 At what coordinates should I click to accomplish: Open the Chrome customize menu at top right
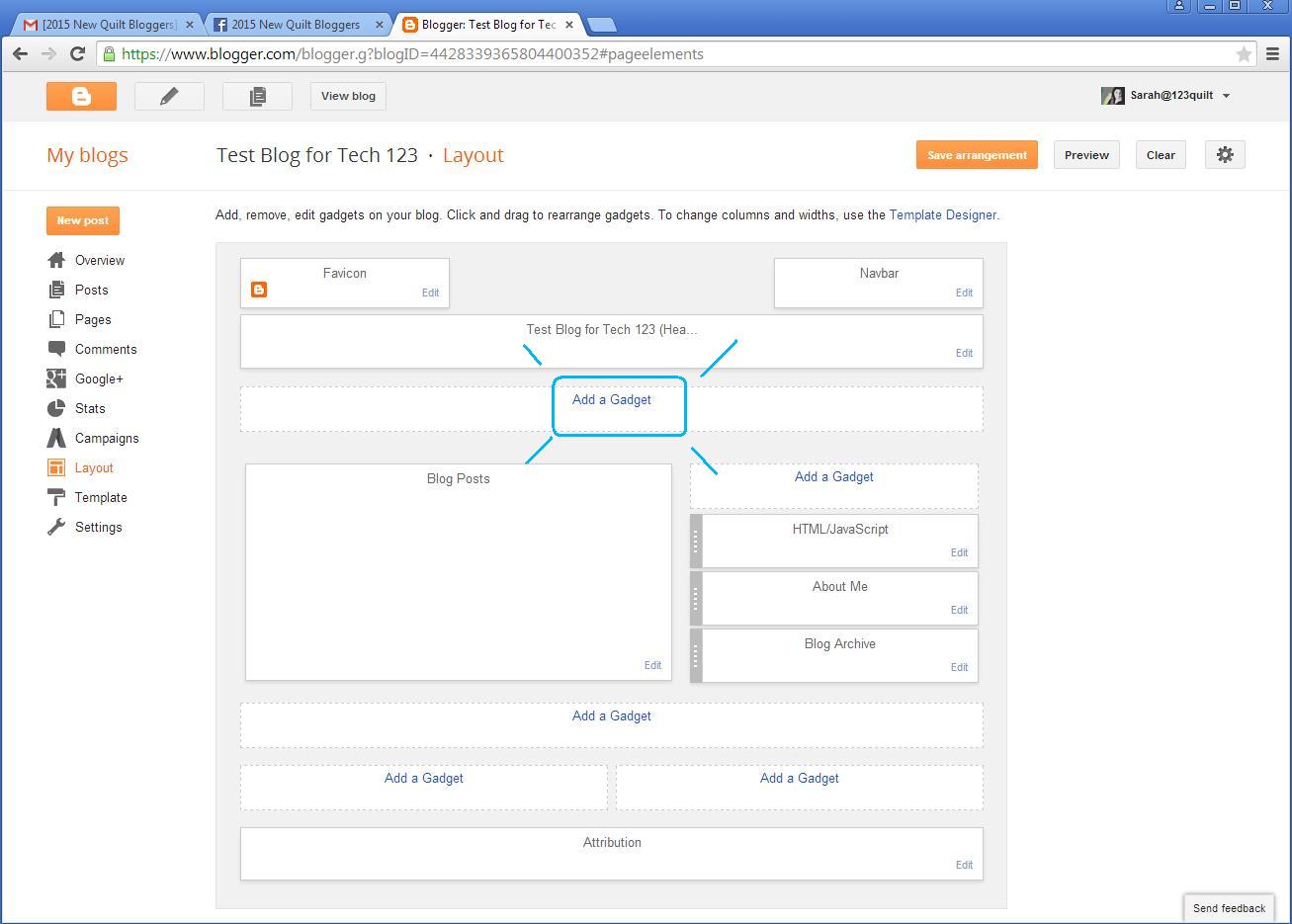tap(1273, 54)
